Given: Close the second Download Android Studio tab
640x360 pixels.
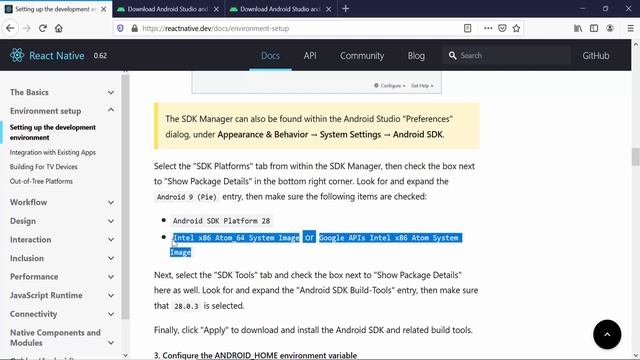Looking at the screenshot, I should 328,9.
